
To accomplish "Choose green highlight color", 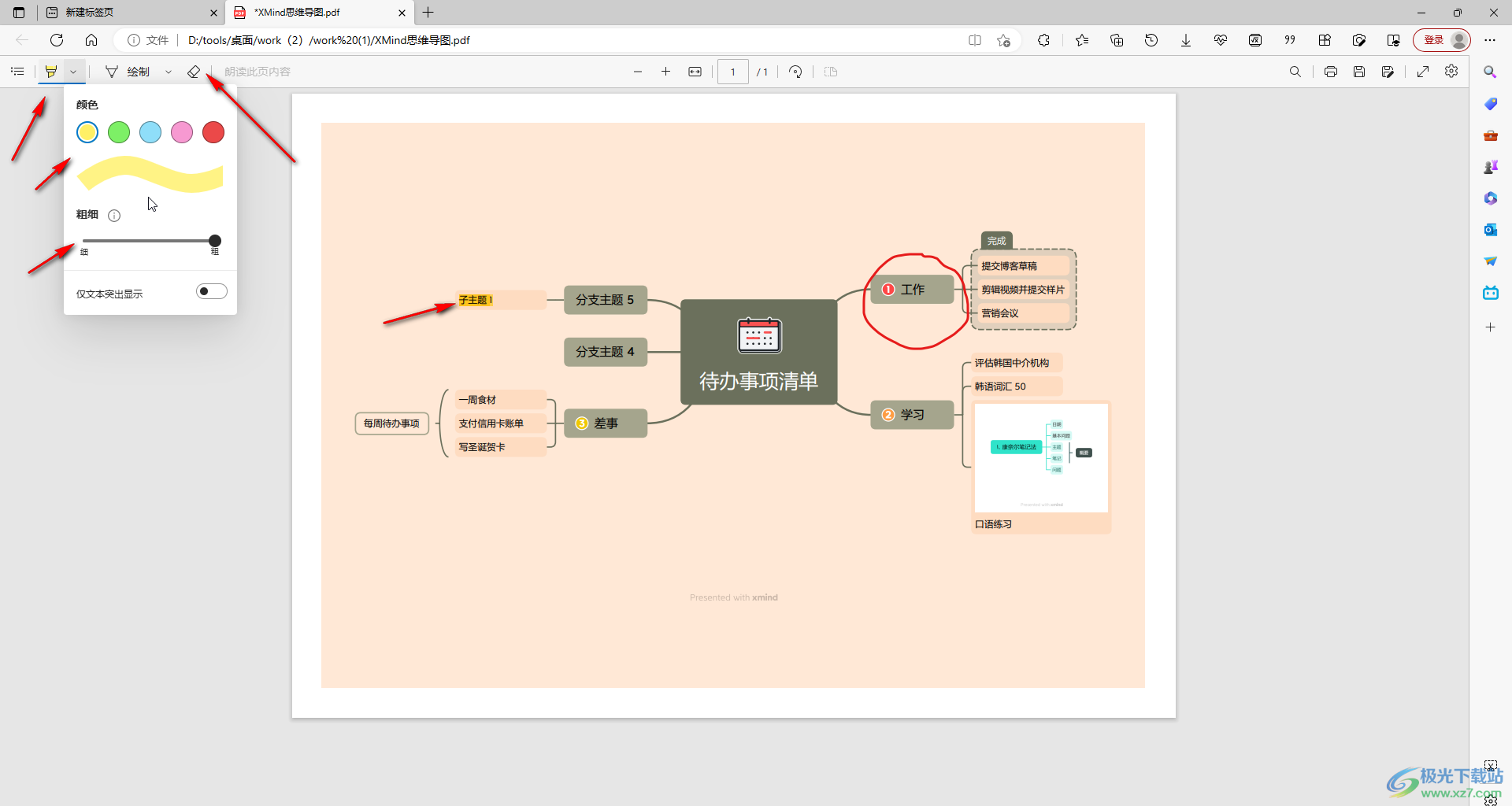I will [119, 132].
